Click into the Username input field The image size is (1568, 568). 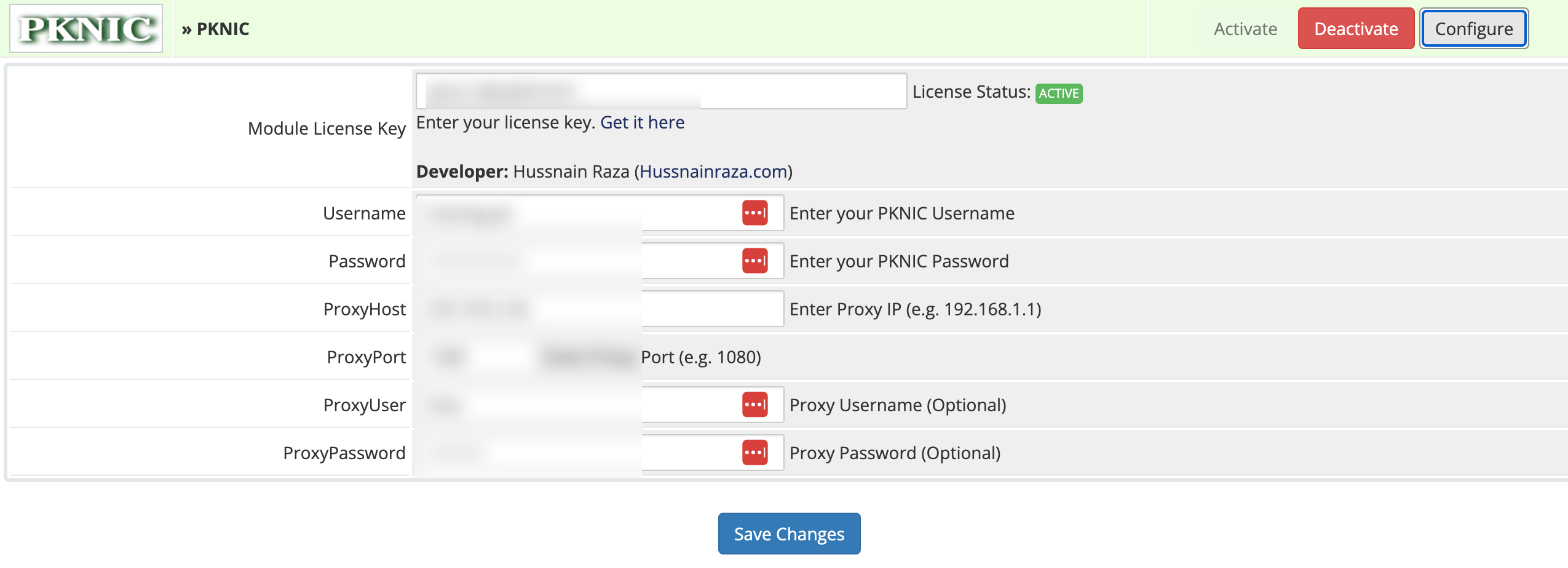pos(578,213)
